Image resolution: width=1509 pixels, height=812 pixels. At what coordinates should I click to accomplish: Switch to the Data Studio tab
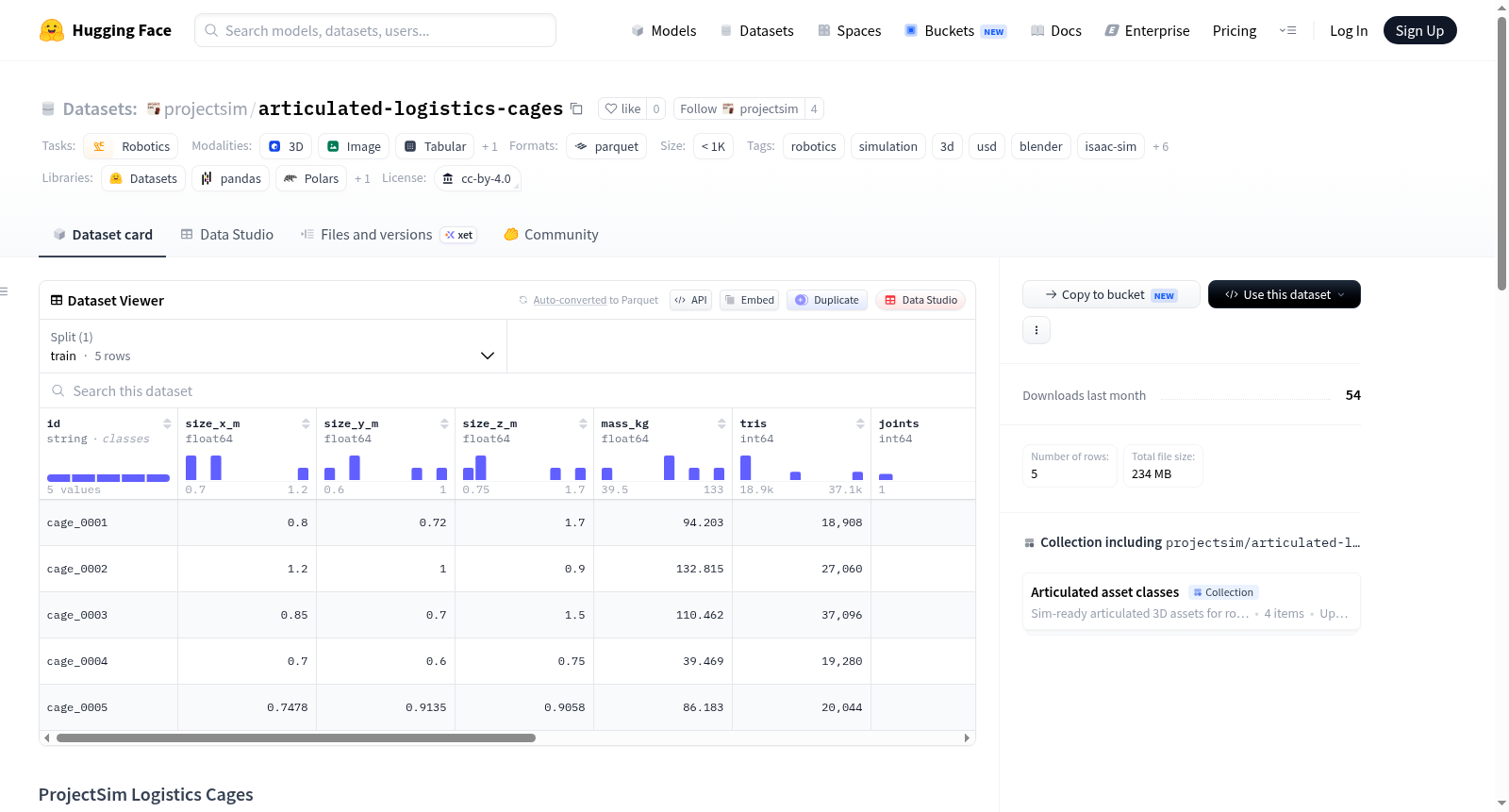227,235
